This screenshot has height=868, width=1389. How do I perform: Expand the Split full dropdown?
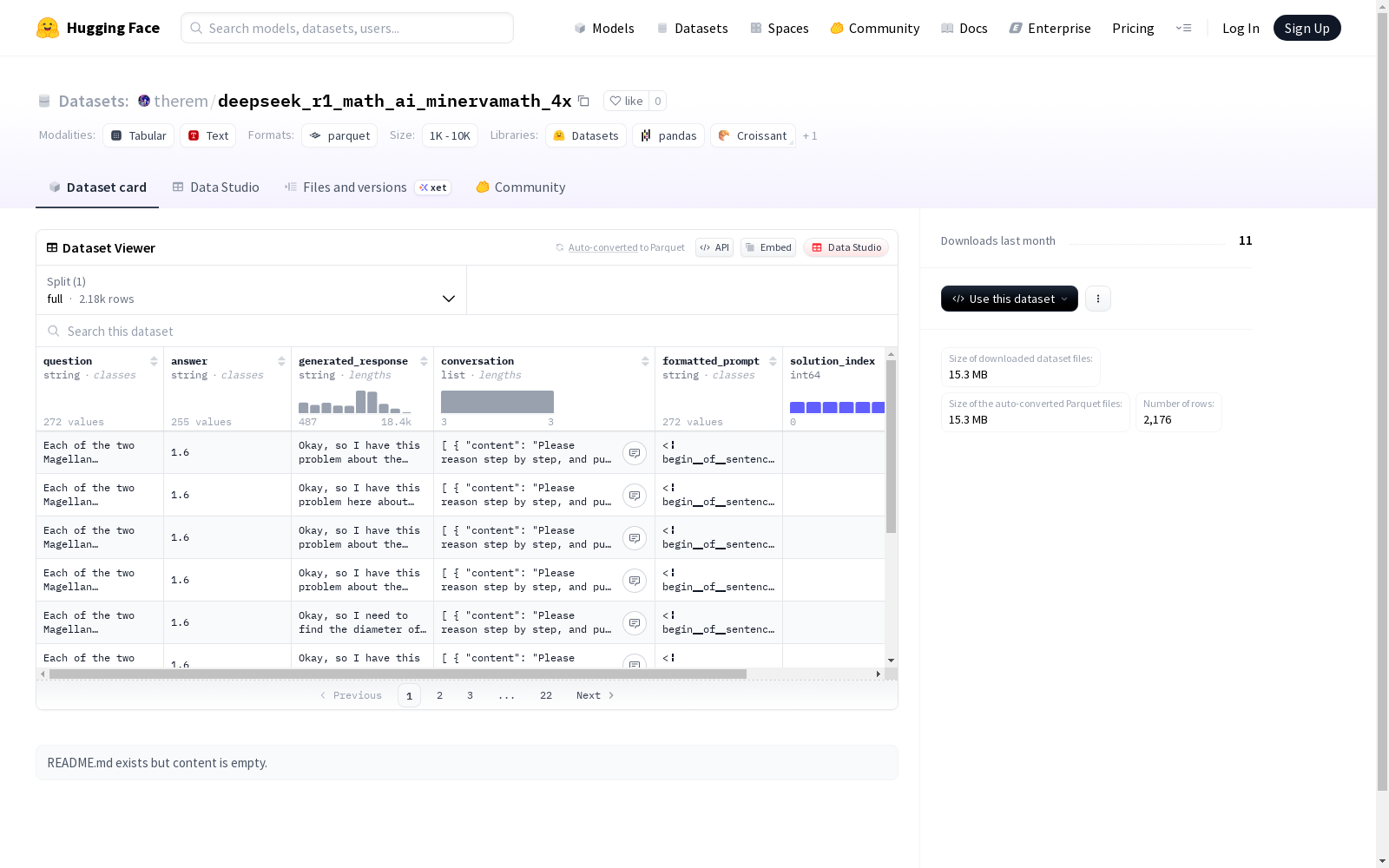252,290
